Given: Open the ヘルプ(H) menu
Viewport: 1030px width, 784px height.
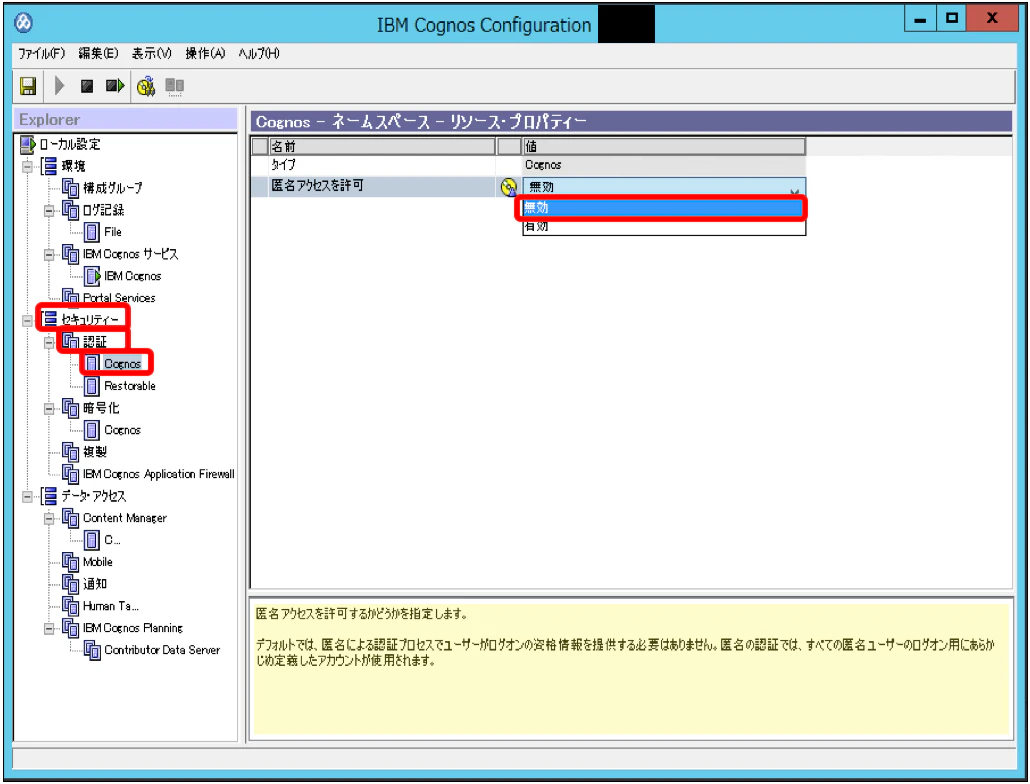Looking at the screenshot, I should pyautogui.click(x=259, y=53).
